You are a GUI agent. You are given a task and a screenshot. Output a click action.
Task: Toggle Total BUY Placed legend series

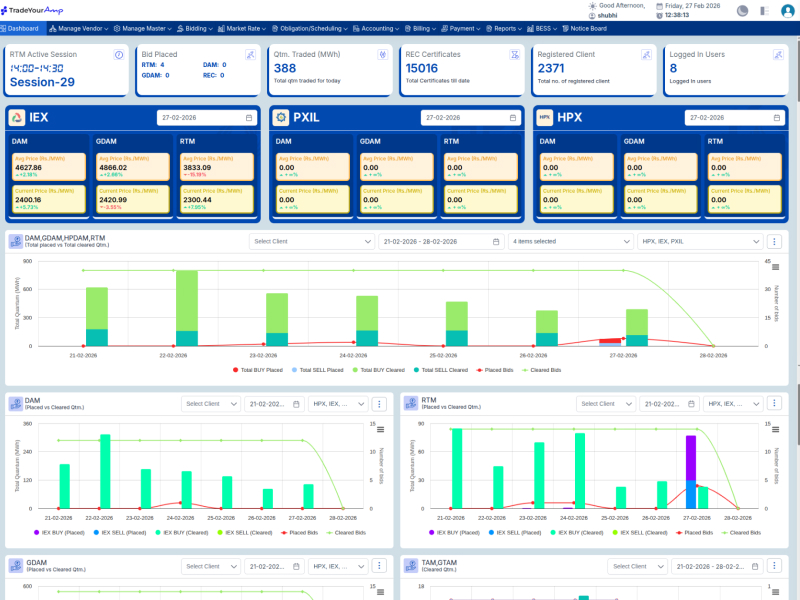click(x=258, y=370)
